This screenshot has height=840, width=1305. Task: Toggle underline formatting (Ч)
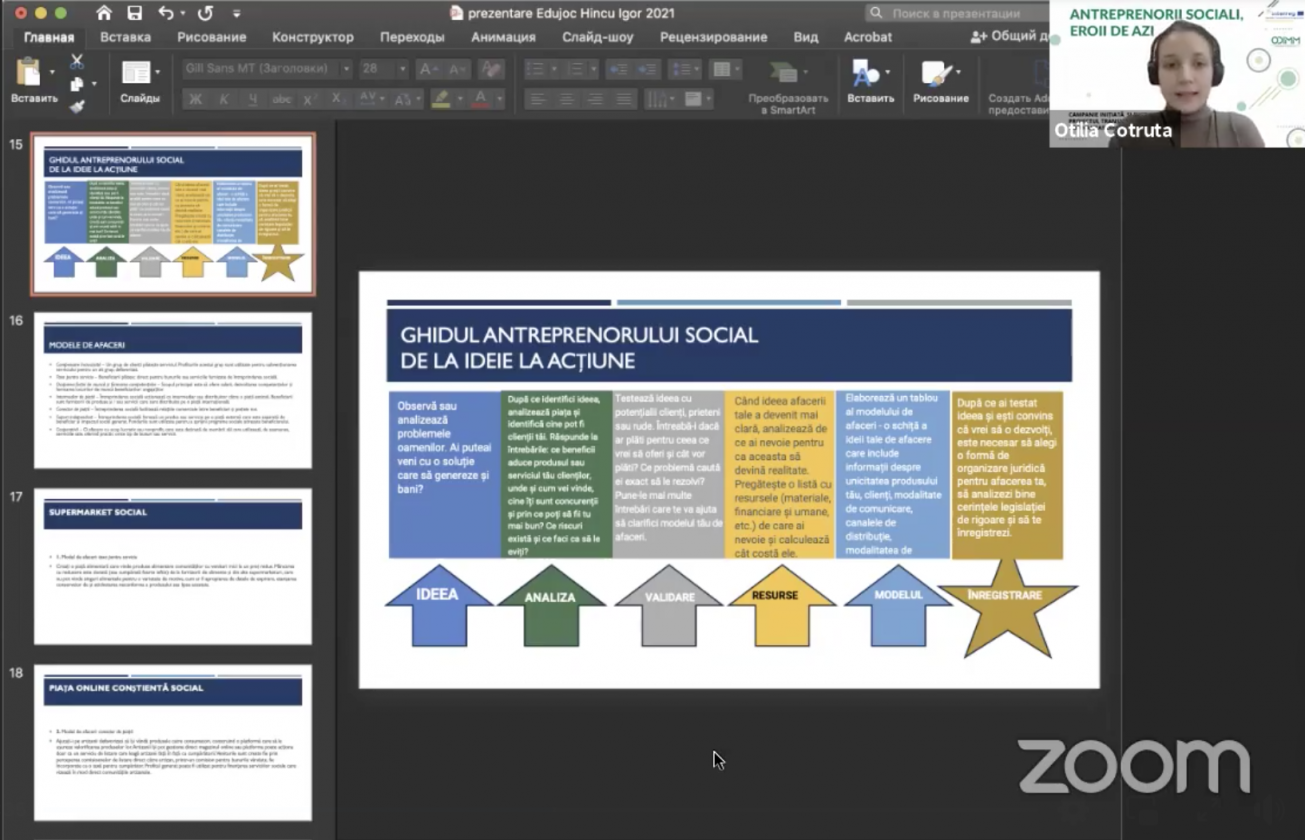tap(252, 99)
